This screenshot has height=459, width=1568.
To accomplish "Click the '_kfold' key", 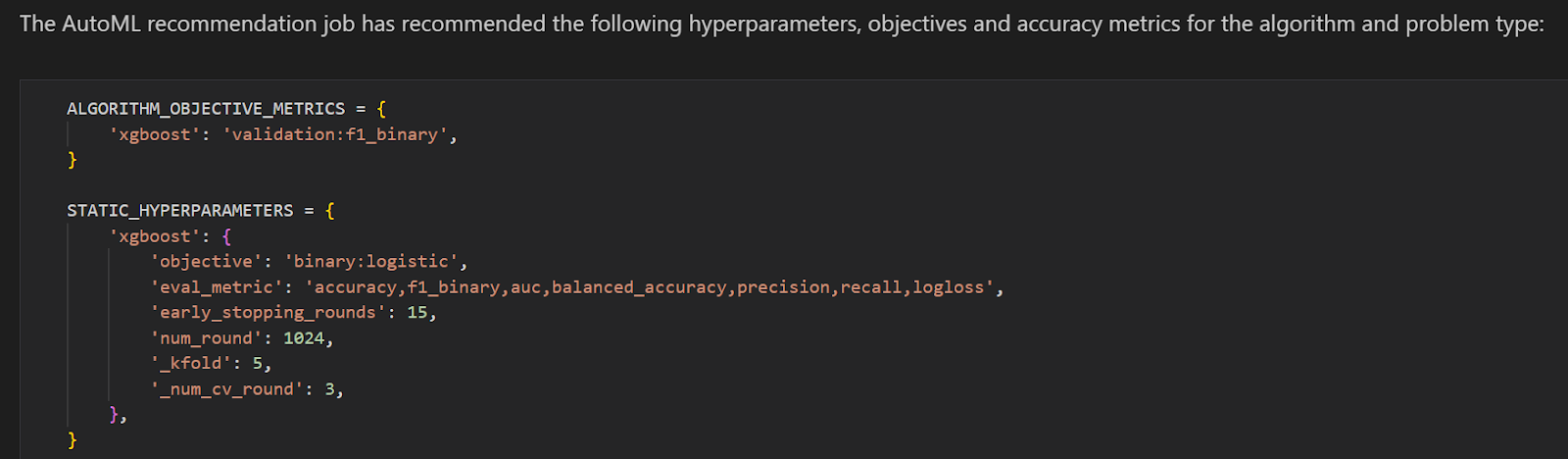I will click(191, 364).
